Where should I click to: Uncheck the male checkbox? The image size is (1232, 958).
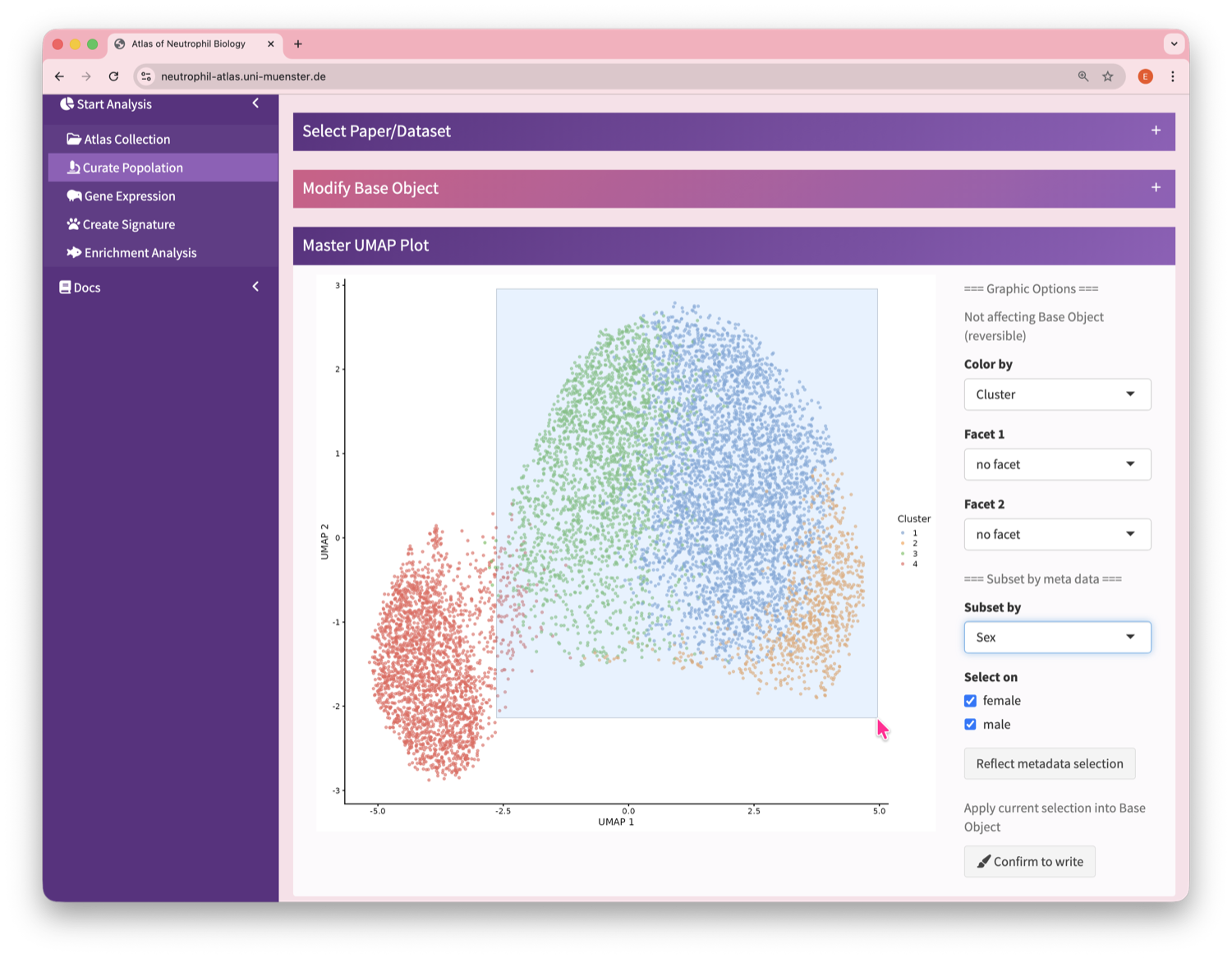970,725
